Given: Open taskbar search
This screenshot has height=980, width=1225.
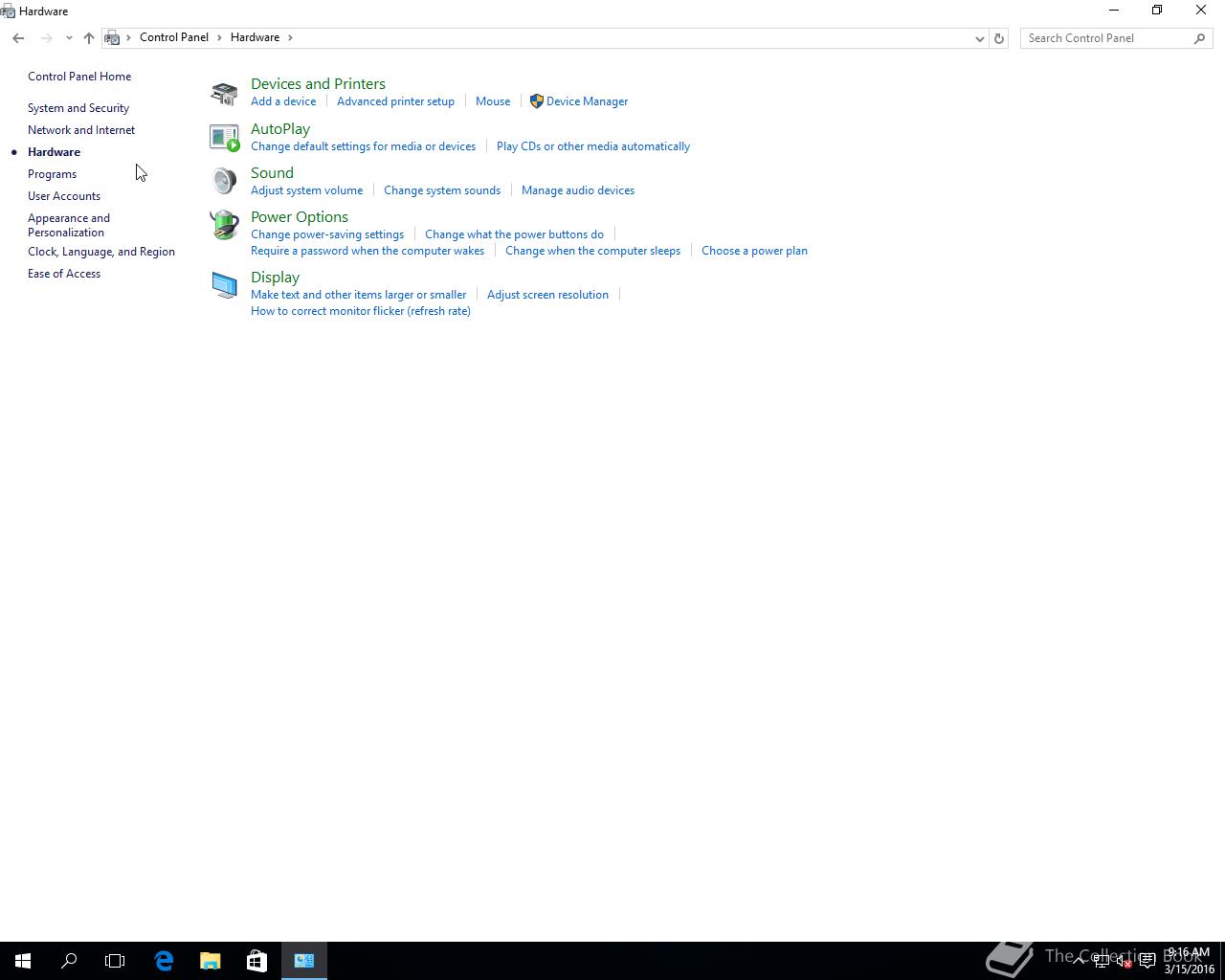Looking at the screenshot, I should pos(69,961).
